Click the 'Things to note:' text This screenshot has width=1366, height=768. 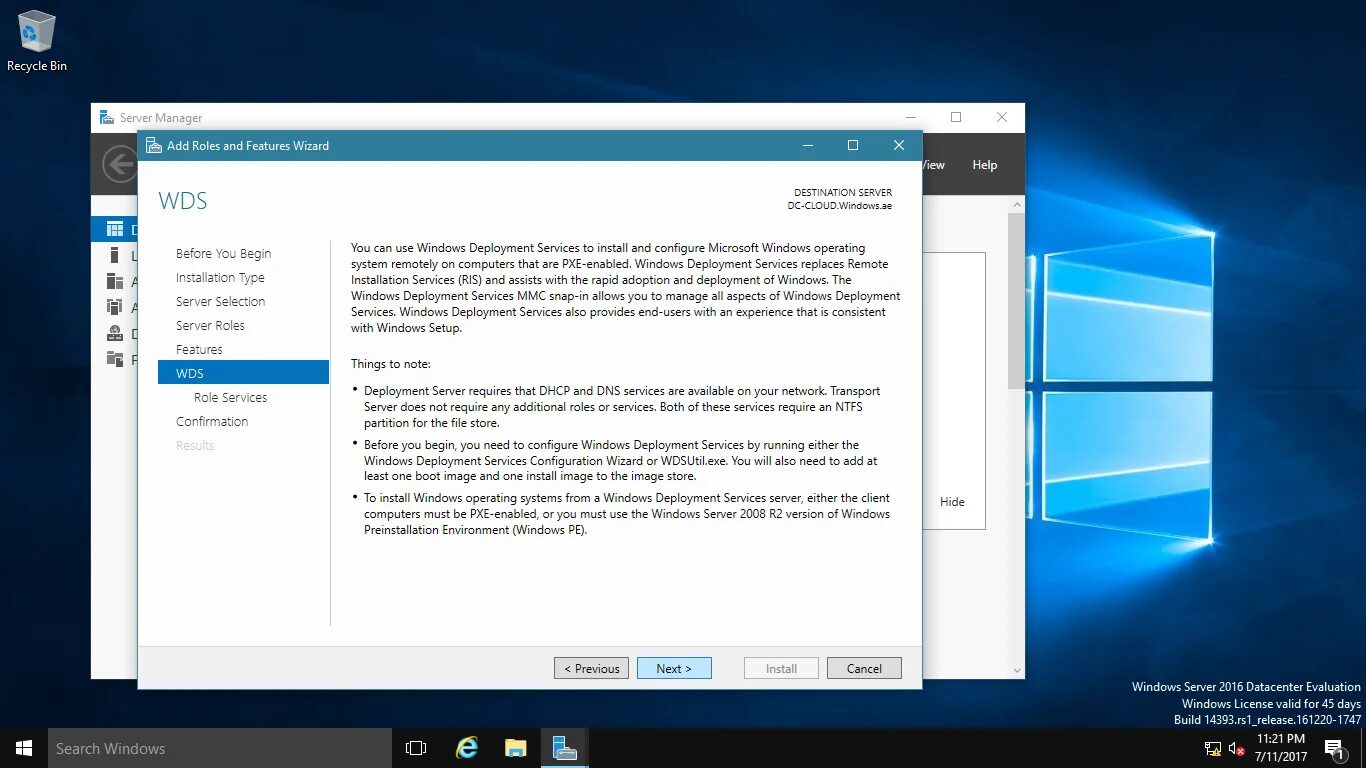(x=391, y=364)
